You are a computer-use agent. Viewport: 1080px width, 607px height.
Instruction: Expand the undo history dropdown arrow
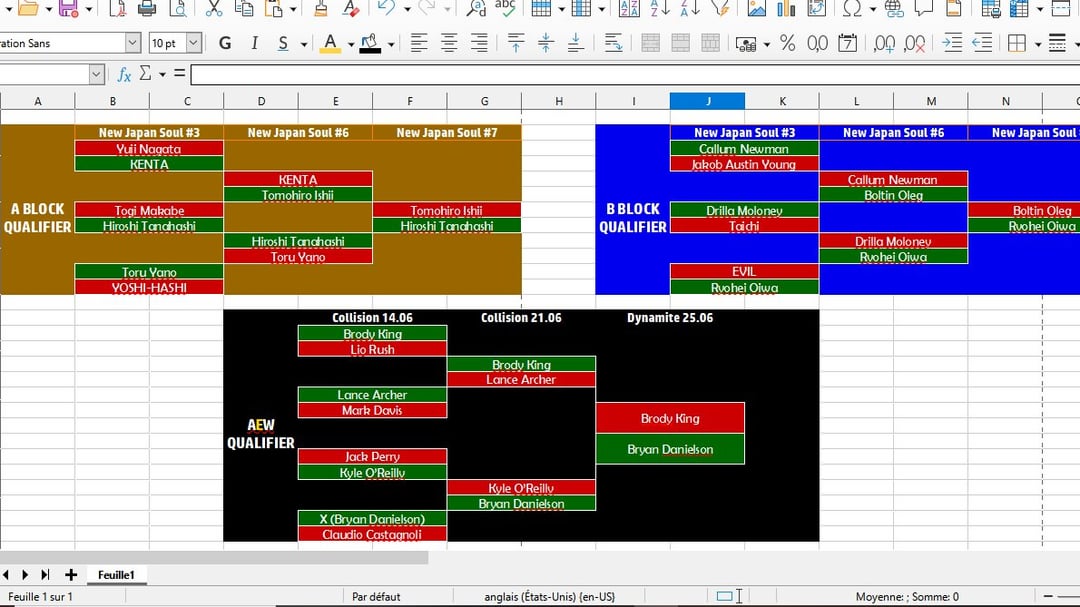click(x=406, y=9)
